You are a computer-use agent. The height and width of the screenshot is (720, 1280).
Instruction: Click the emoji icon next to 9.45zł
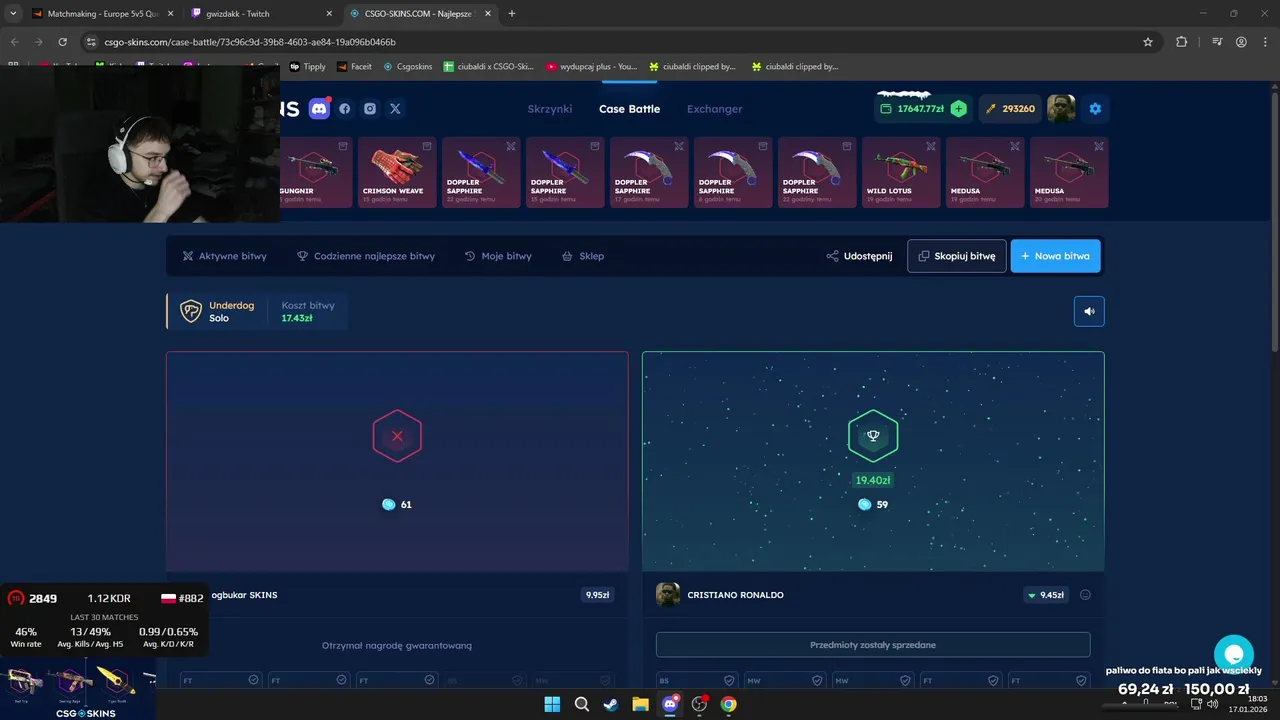pyautogui.click(x=1085, y=595)
